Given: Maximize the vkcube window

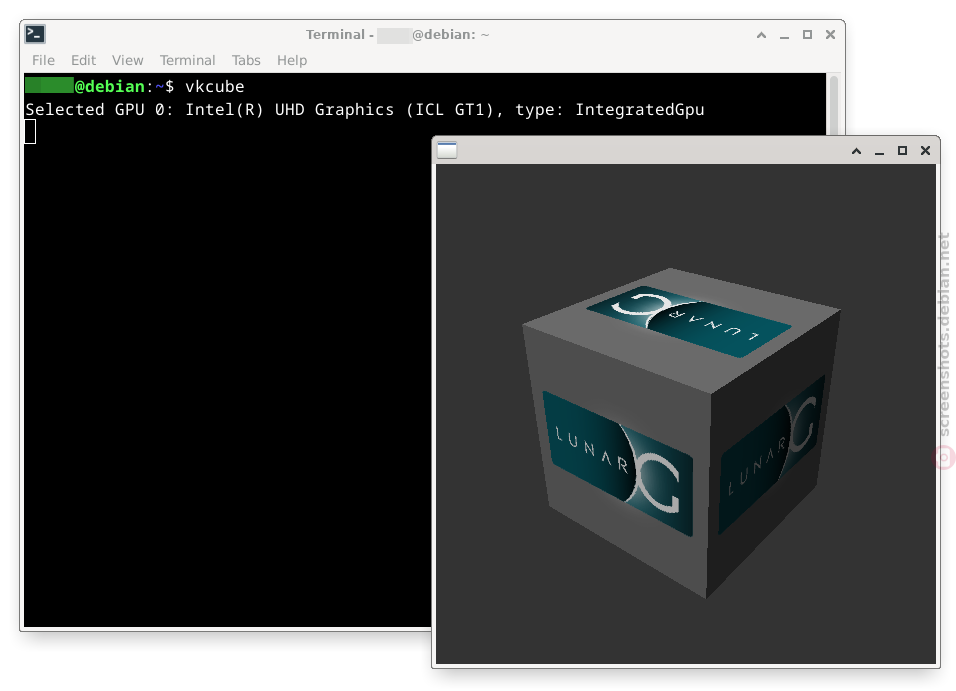Looking at the screenshot, I should pyautogui.click(x=902, y=151).
